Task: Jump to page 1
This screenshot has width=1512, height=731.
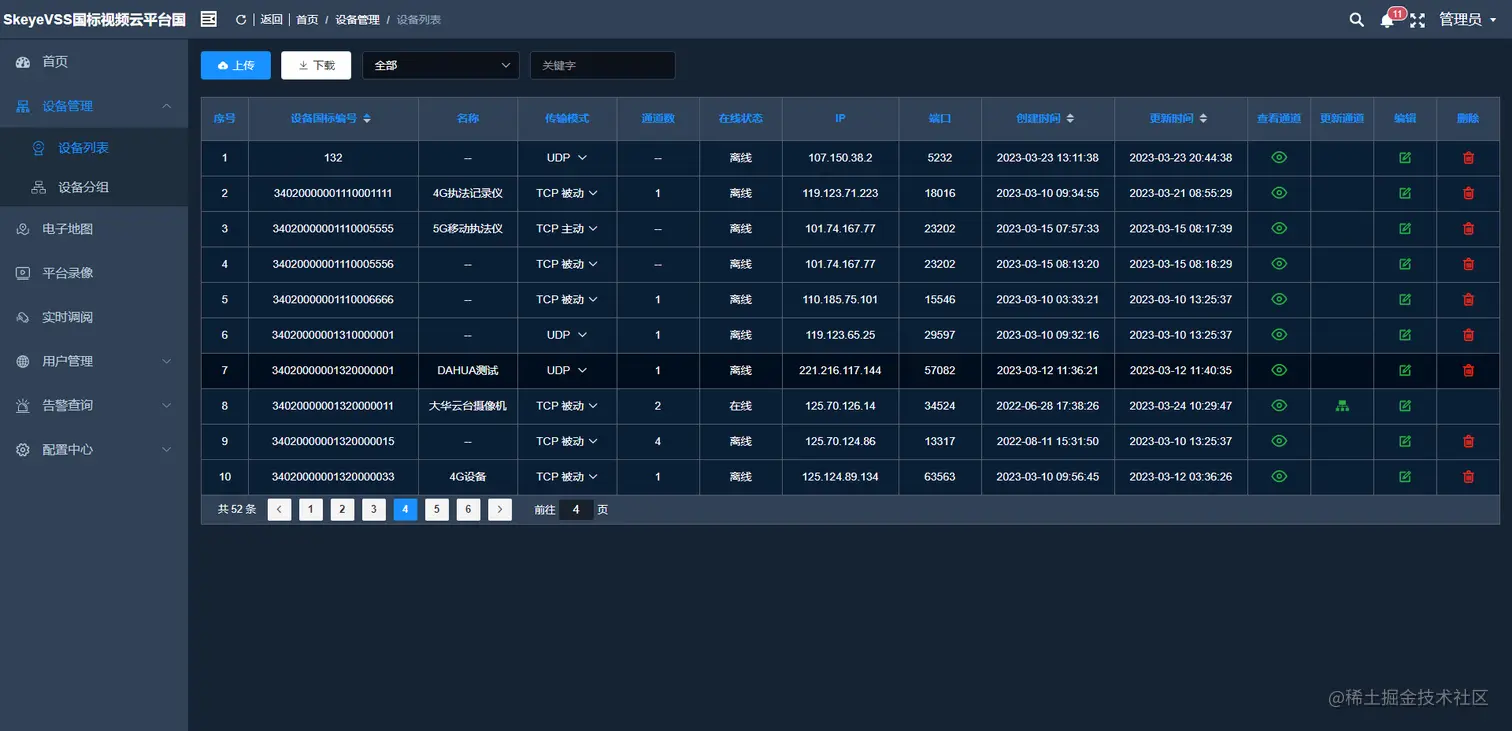Action: [311, 510]
